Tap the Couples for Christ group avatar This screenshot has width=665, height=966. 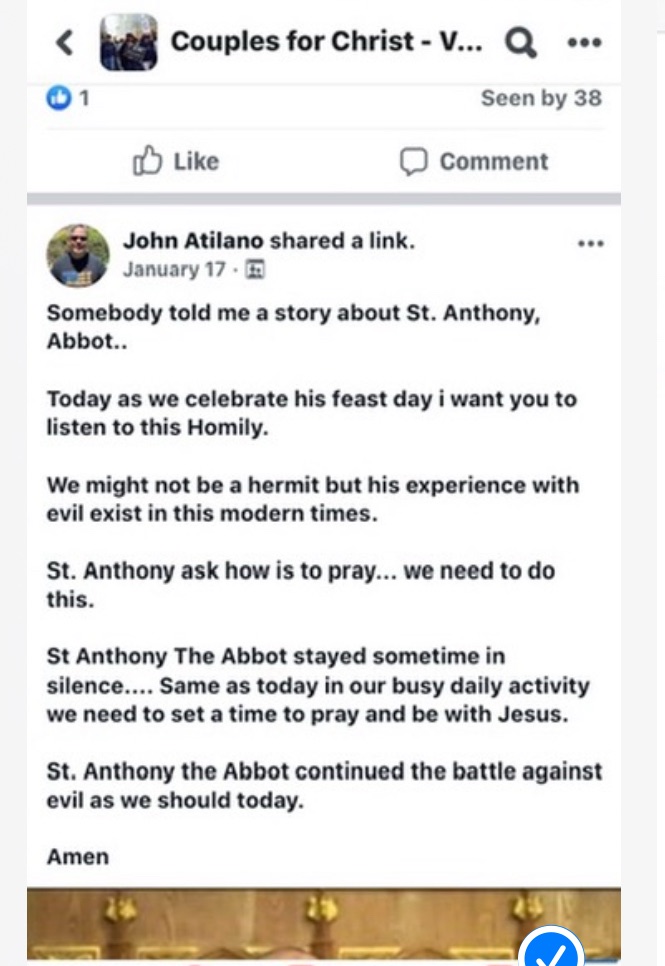tap(129, 42)
